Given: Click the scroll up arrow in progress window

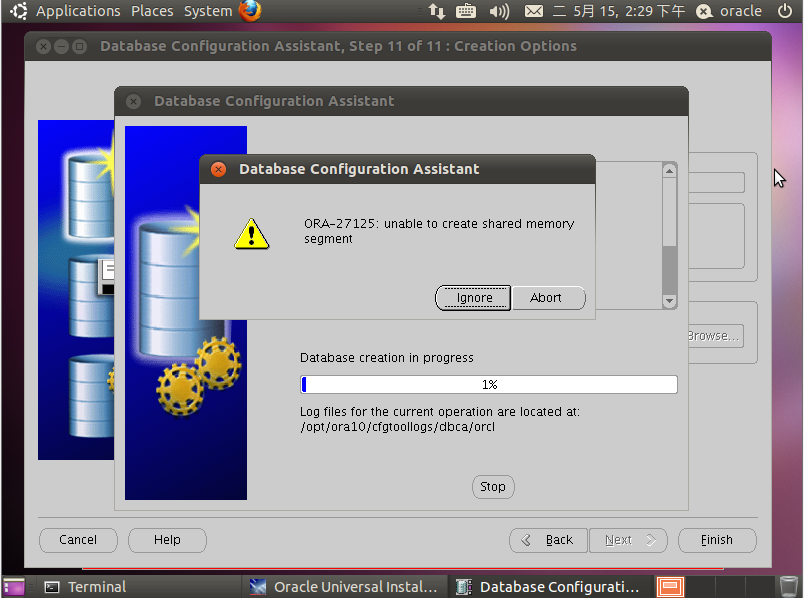Looking at the screenshot, I should pyautogui.click(x=669, y=170).
